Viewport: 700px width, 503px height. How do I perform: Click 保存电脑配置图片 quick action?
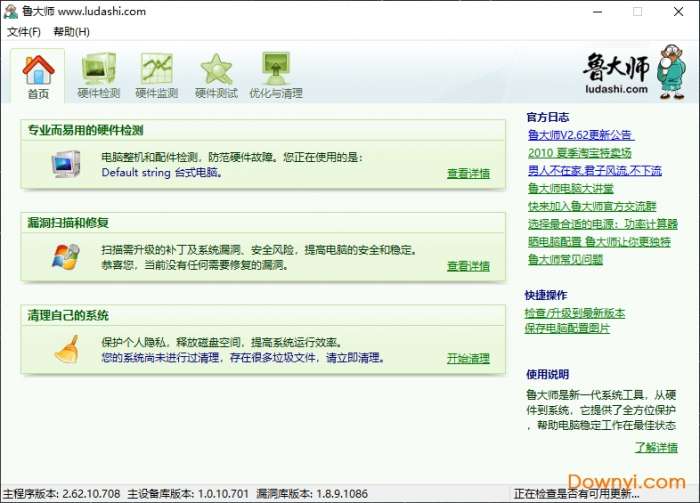tap(567, 328)
